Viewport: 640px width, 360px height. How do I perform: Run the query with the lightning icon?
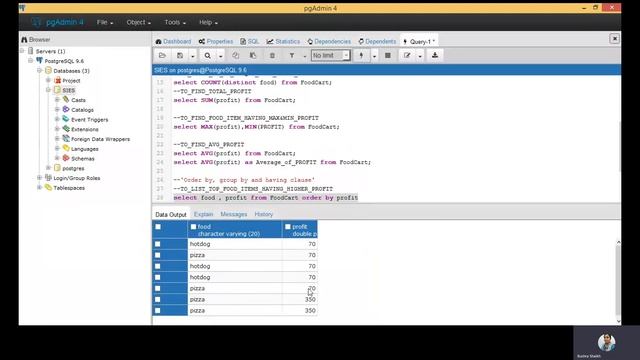pyautogui.click(x=361, y=56)
